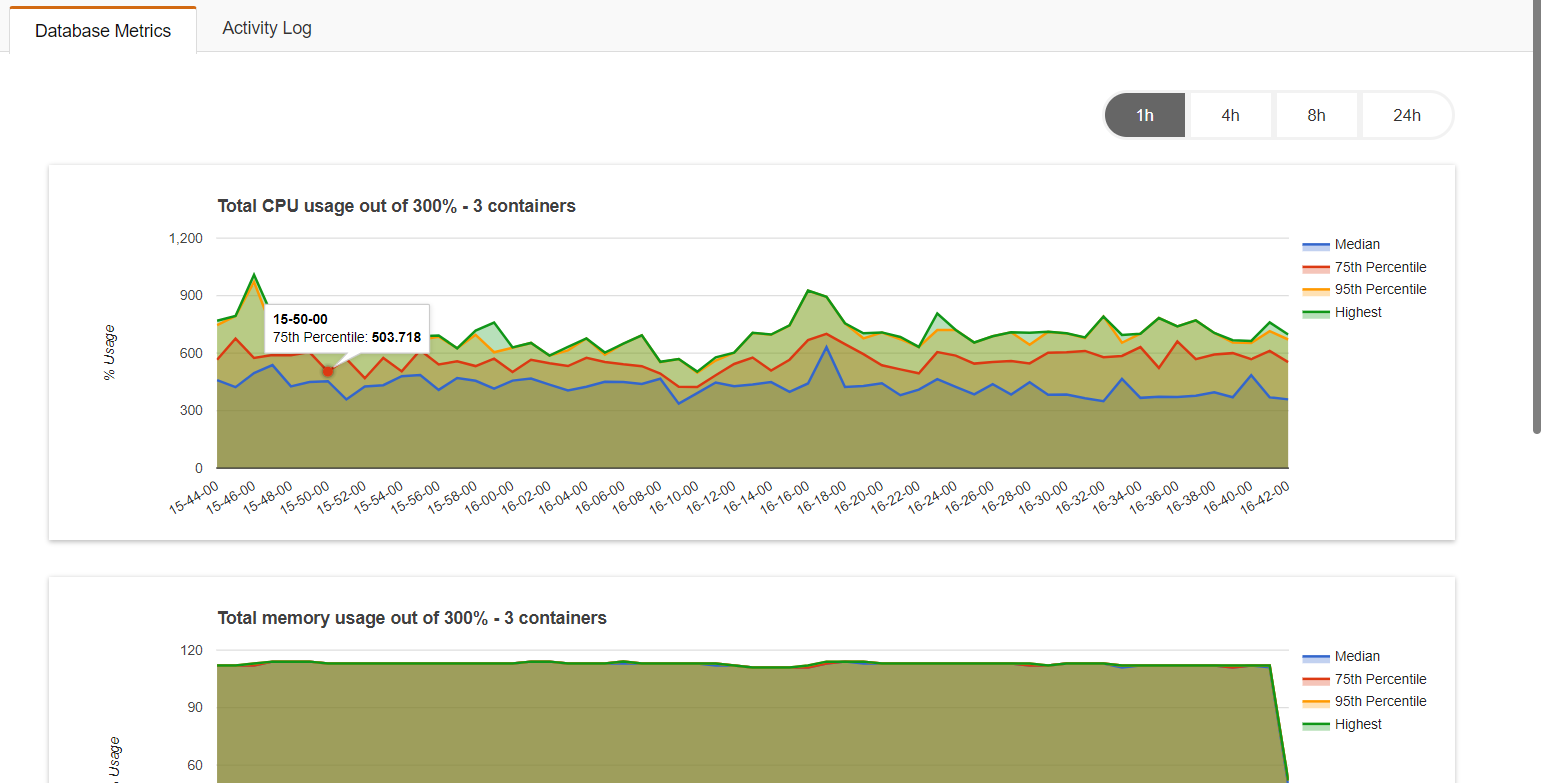Toggle 75th Percentile in CPU chart legend
1541x783 pixels.
(x=1364, y=267)
